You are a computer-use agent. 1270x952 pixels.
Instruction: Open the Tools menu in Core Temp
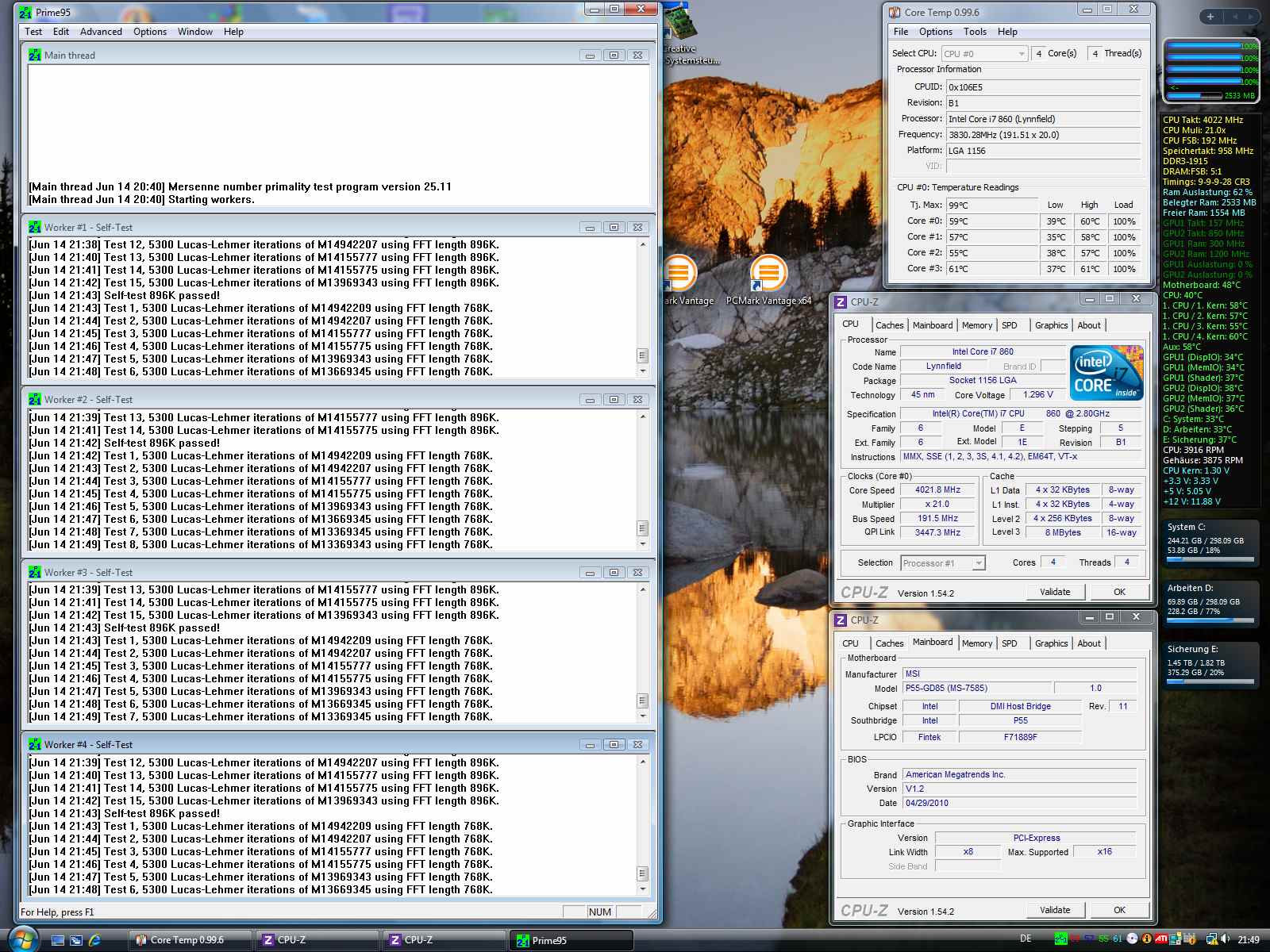click(975, 32)
